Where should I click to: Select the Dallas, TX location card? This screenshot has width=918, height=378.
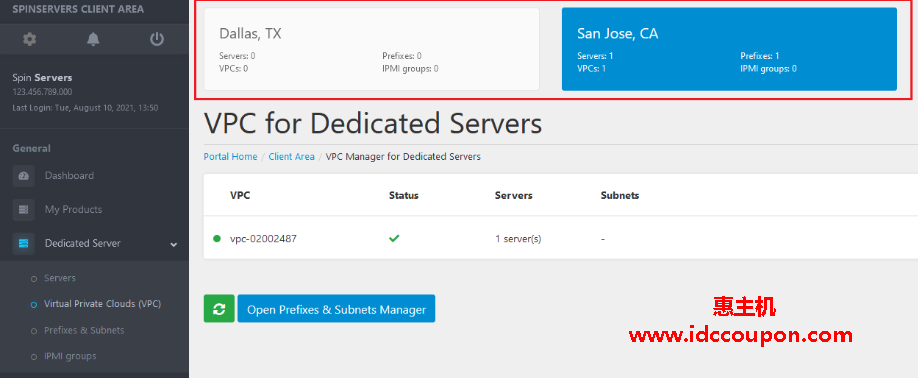[x=372, y=49]
